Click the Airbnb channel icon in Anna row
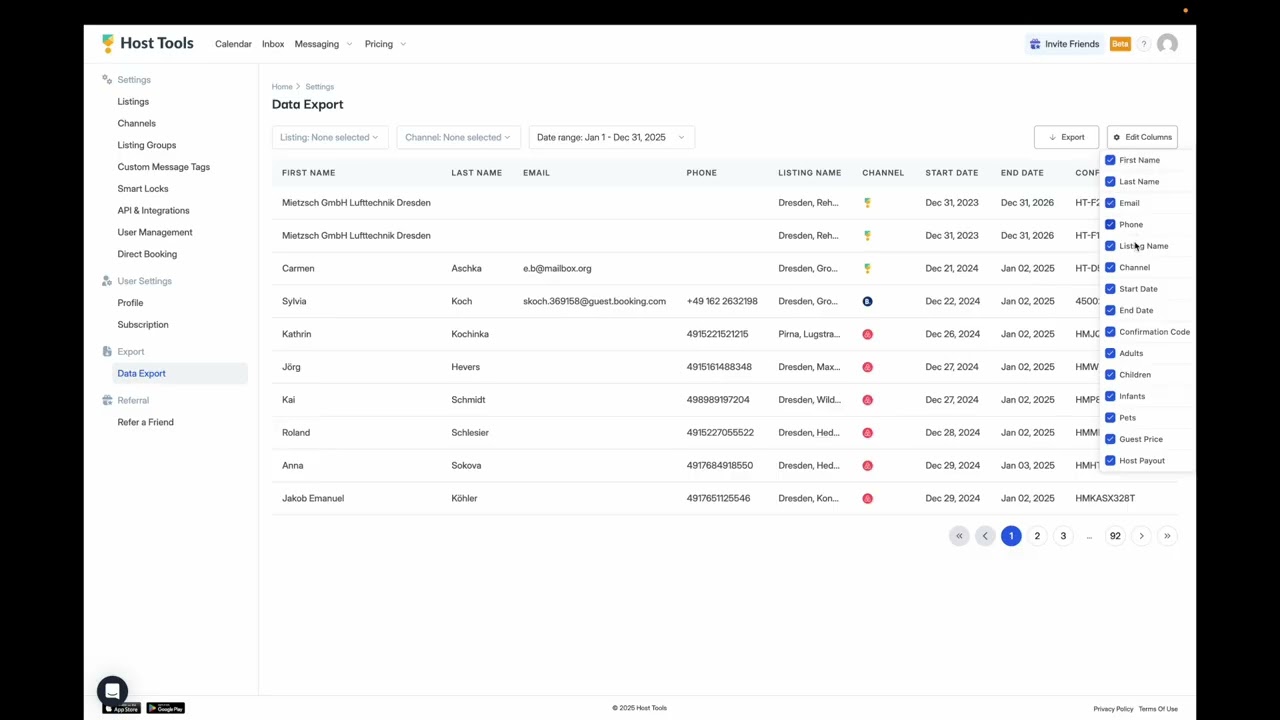The height and width of the screenshot is (720, 1280). [867, 465]
